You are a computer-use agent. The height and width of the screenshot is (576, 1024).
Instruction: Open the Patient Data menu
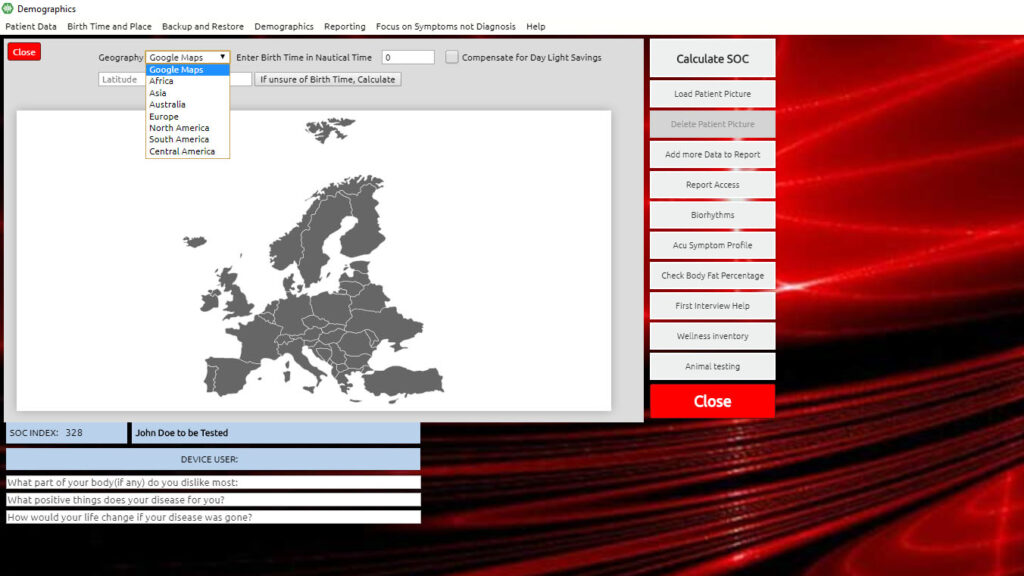coord(31,27)
